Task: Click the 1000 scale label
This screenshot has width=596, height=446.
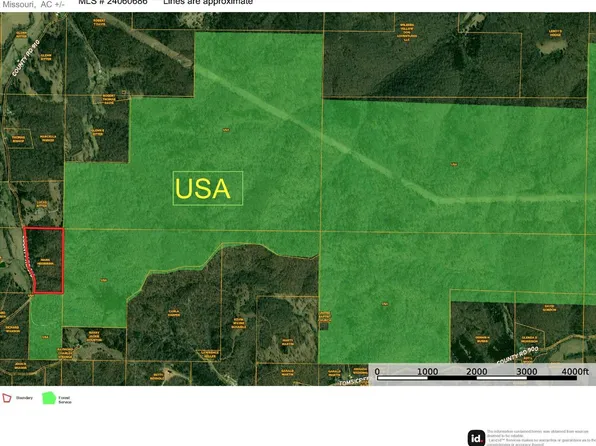Action: pyautogui.click(x=428, y=371)
